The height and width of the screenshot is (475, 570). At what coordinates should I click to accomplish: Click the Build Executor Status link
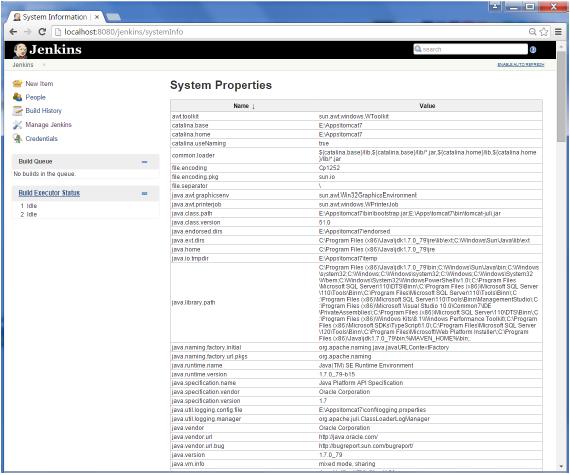[x=49, y=193]
